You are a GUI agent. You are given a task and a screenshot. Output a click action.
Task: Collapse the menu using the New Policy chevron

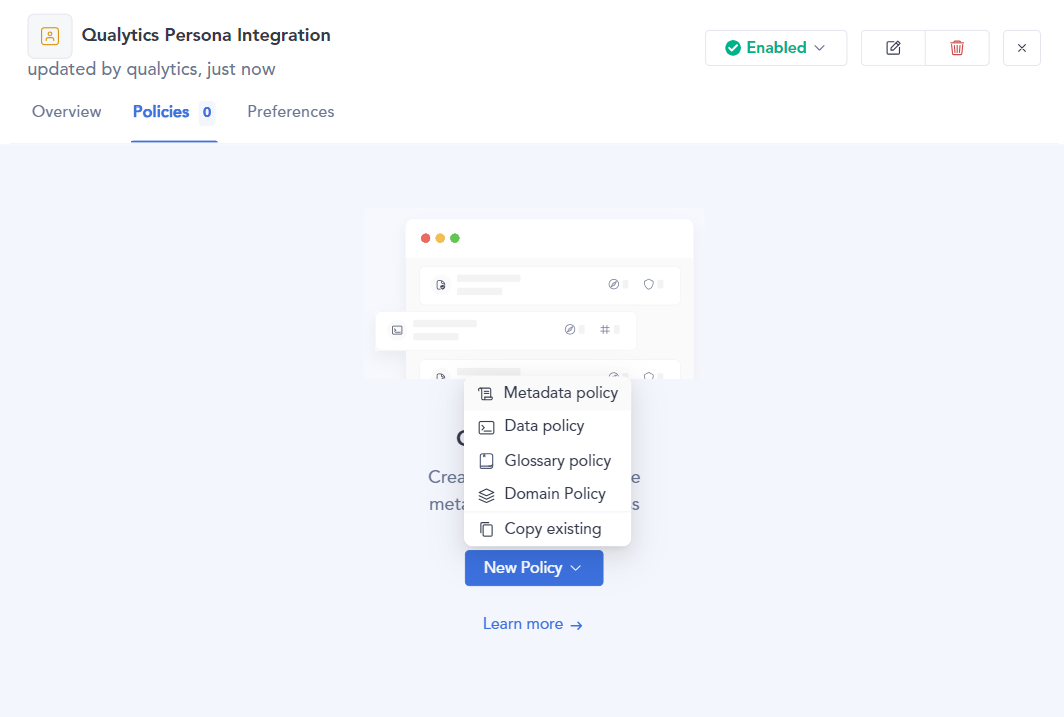[x=576, y=568]
